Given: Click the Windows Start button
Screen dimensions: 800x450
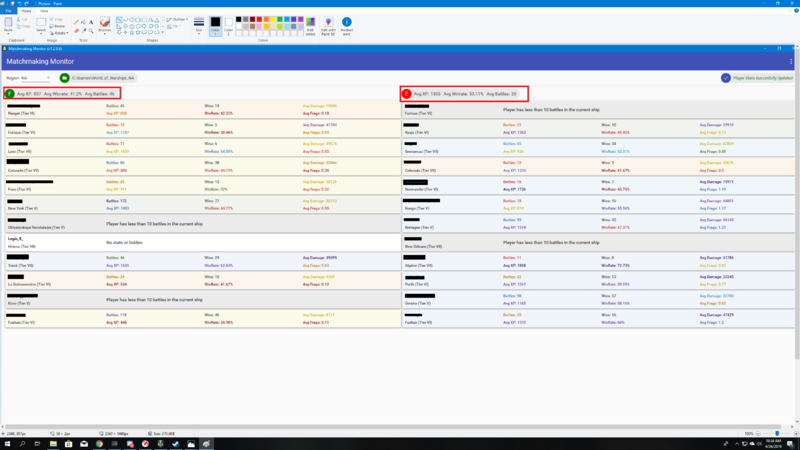Looking at the screenshot, I should (5, 444).
